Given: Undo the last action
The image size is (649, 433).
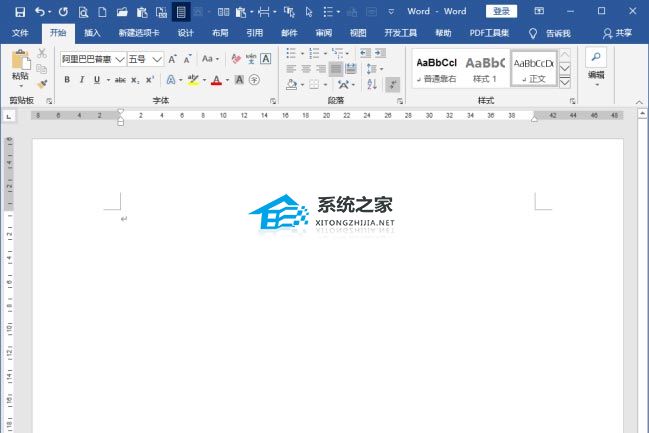Looking at the screenshot, I should pyautogui.click(x=40, y=11).
